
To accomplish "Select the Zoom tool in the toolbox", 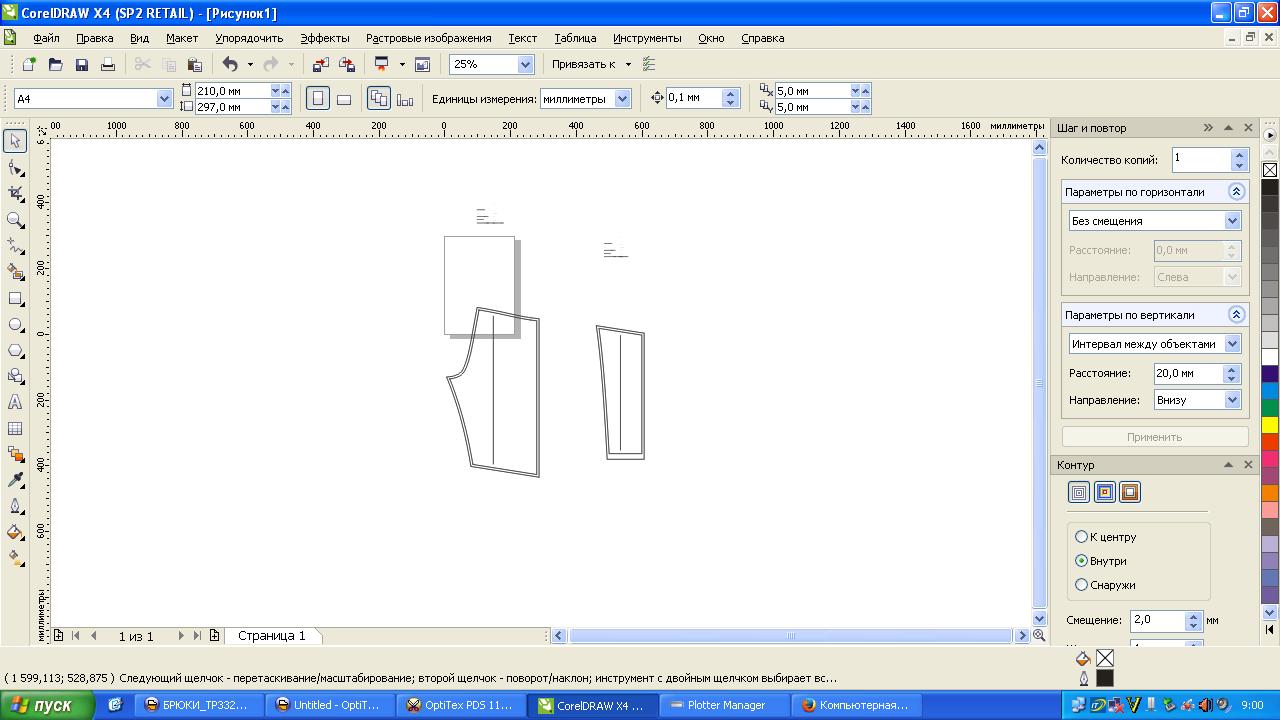I will pos(15,220).
